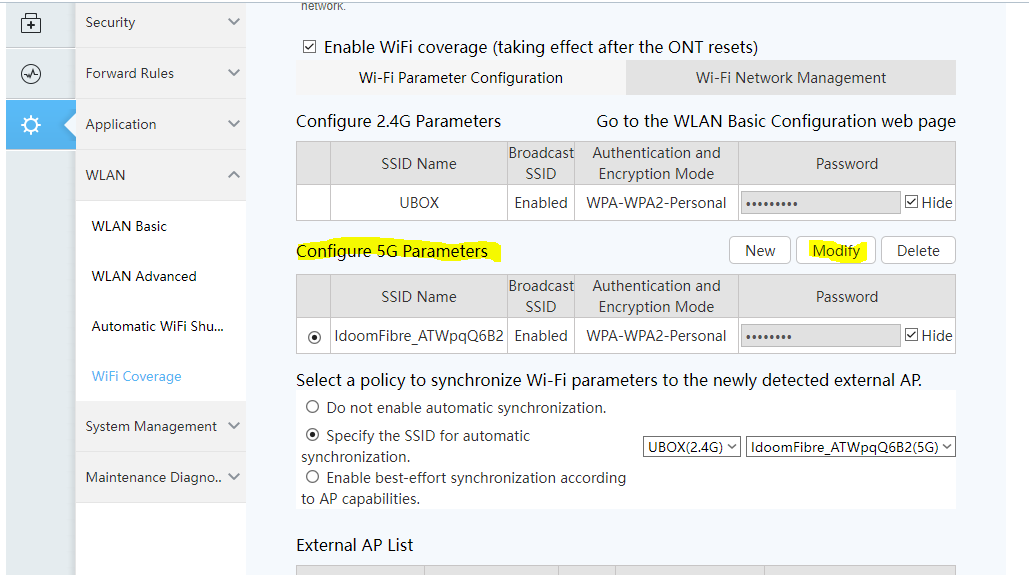Choose Do not enable automatic synchronization

(x=313, y=408)
